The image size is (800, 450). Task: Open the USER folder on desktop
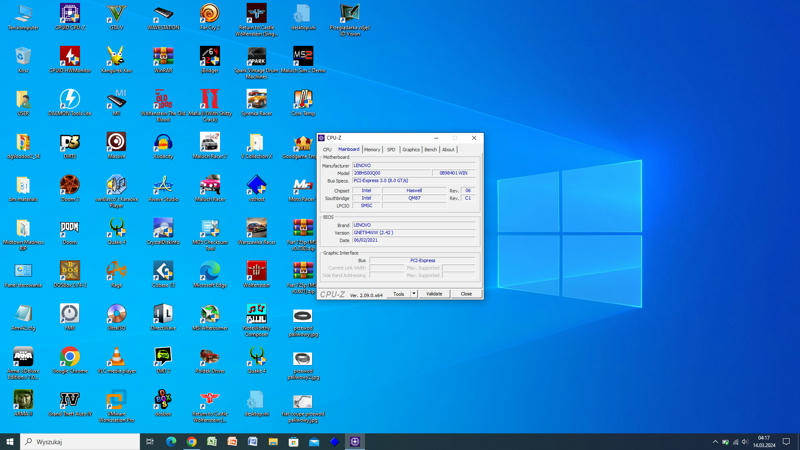tap(23, 103)
